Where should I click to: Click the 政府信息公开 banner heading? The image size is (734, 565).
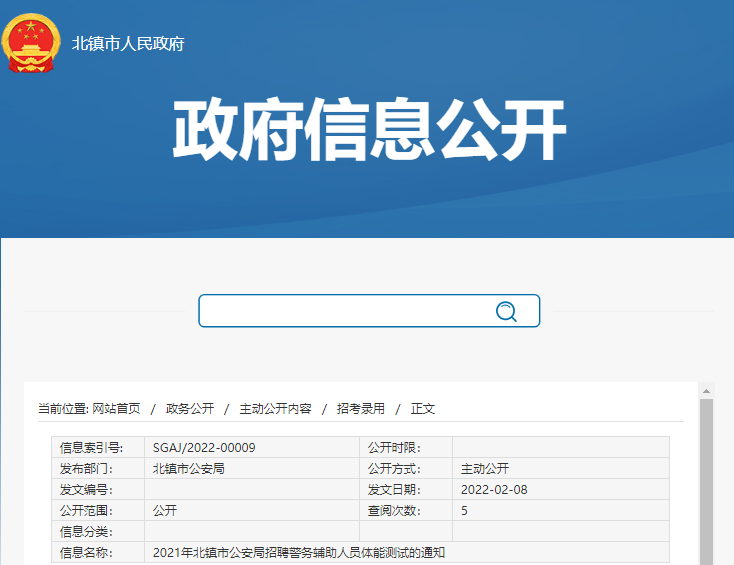coord(369,131)
